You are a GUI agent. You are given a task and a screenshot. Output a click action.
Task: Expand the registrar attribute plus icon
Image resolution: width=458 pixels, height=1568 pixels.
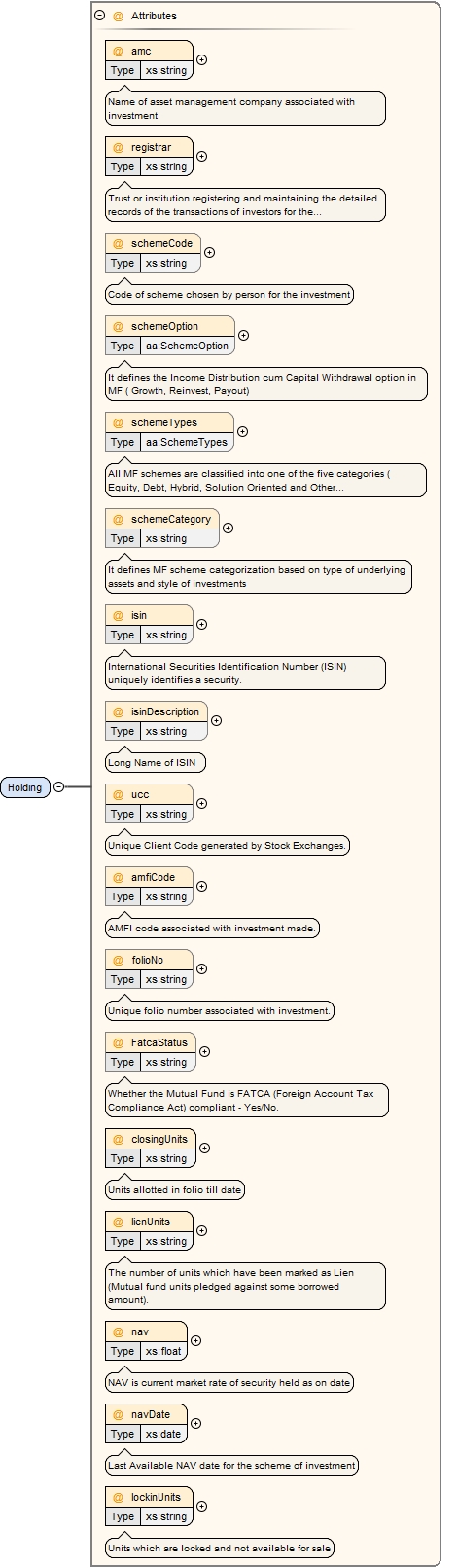click(201, 156)
